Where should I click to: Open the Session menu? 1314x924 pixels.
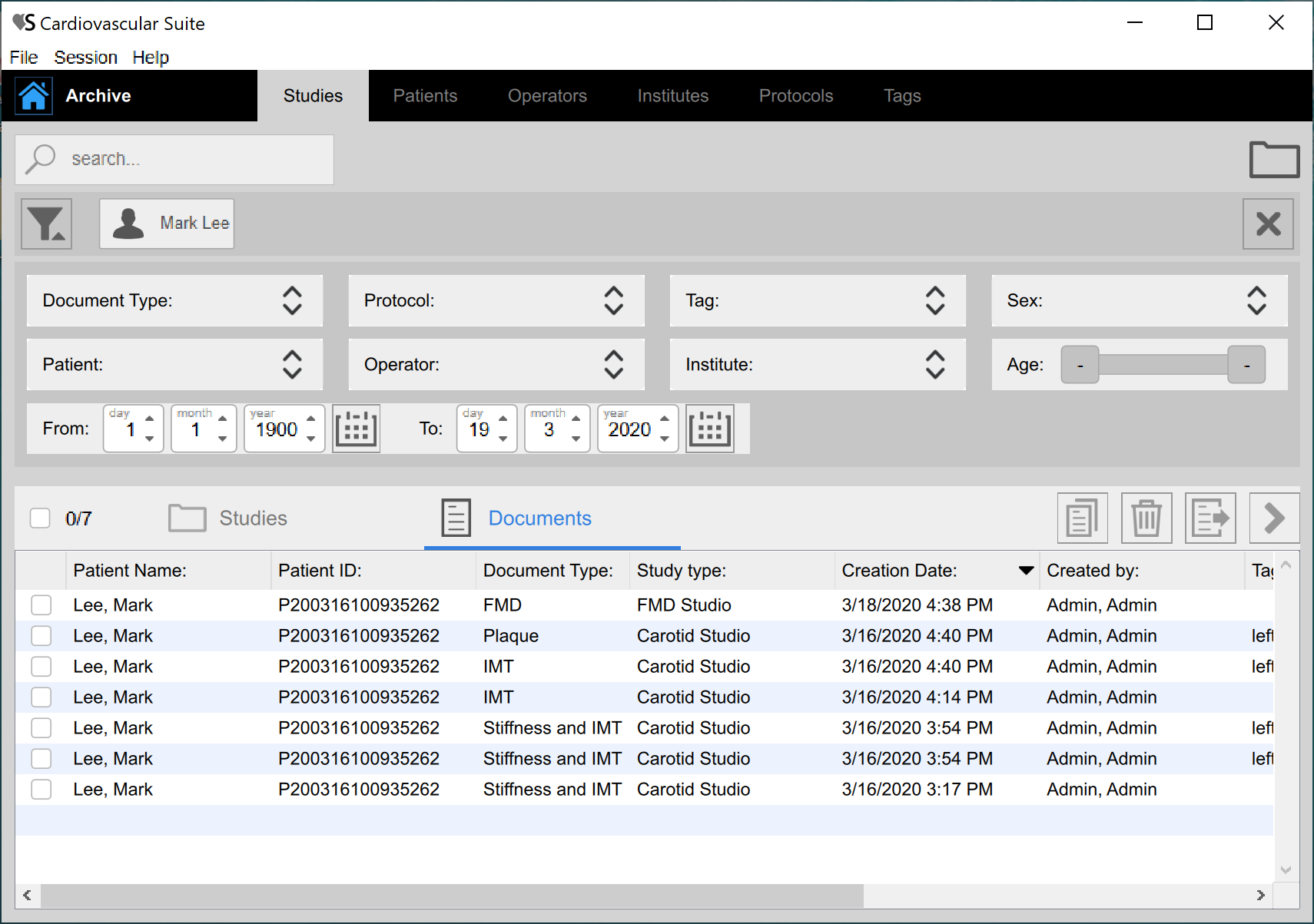click(x=85, y=58)
